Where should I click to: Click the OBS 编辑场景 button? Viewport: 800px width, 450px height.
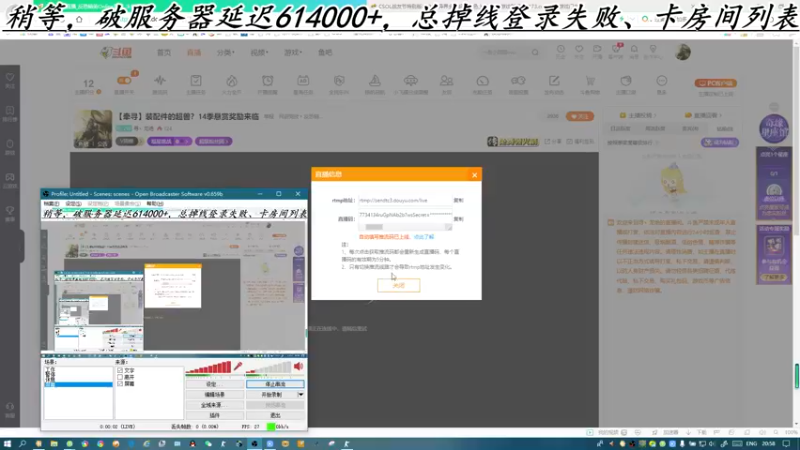pyautogui.click(x=214, y=394)
